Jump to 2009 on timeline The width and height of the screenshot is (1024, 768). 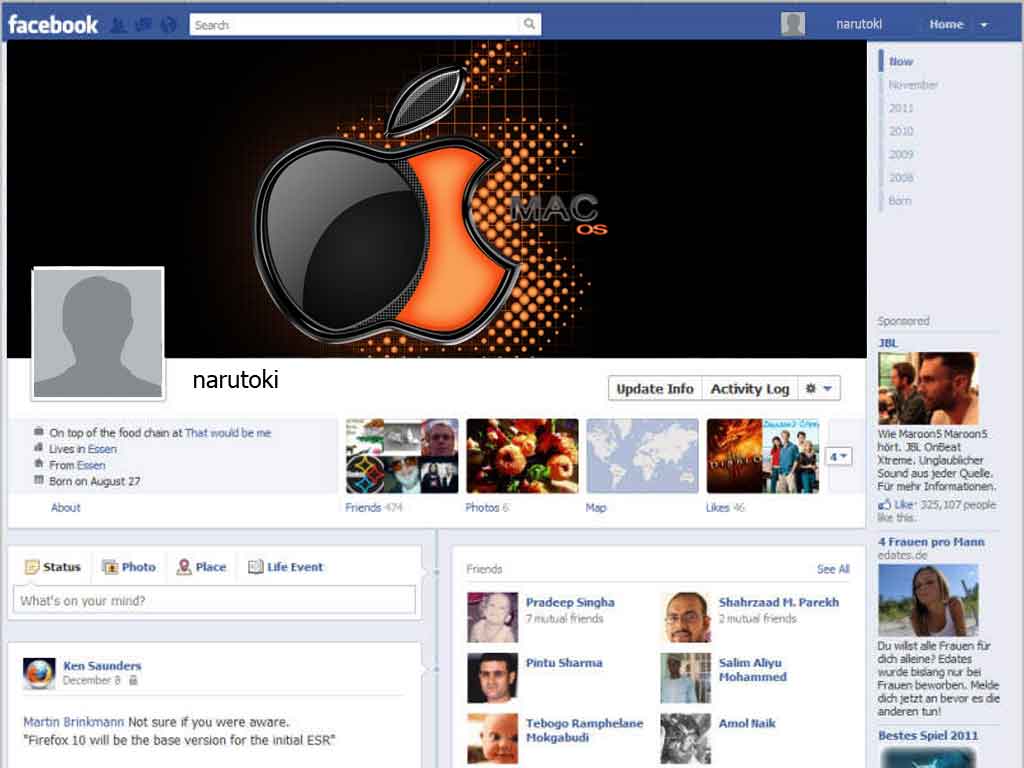pyautogui.click(x=901, y=154)
